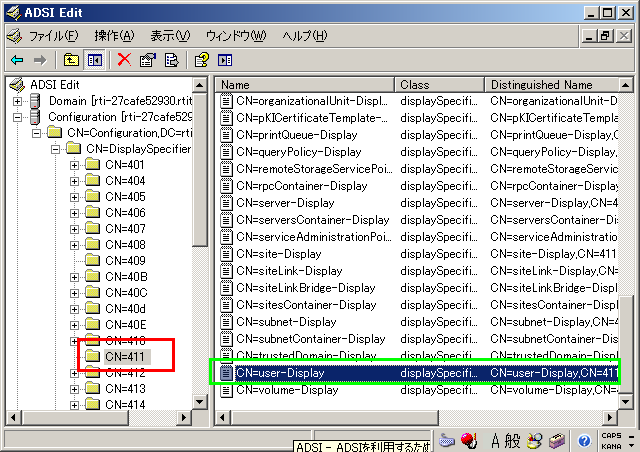Click list pane horizontal scrollbar right arrow
Screen dimensions: 640x452
click(610, 417)
